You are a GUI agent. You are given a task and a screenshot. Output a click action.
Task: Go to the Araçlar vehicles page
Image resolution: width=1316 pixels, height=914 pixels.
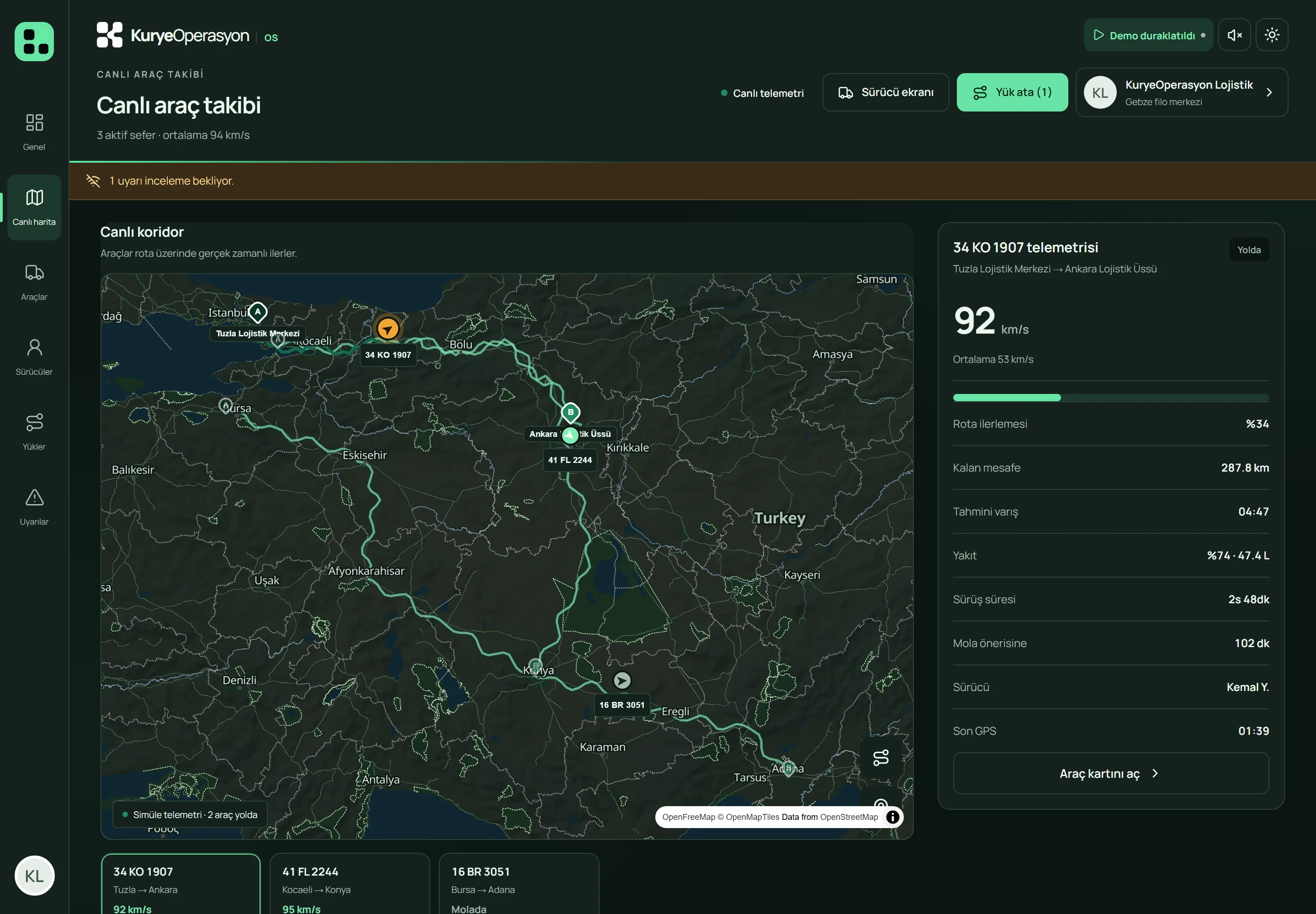pyautogui.click(x=34, y=282)
